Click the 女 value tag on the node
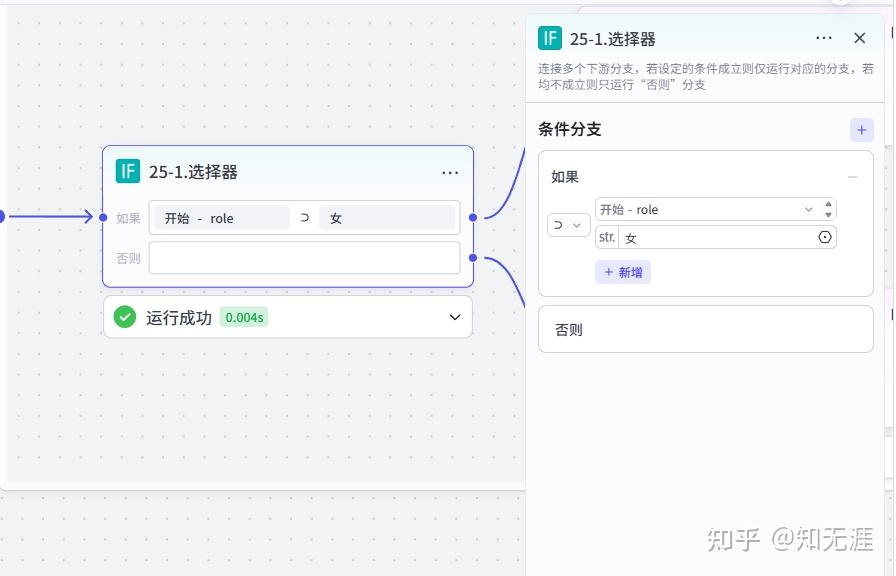The height and width of the screenshot is (576, 896). click(387, 218)
